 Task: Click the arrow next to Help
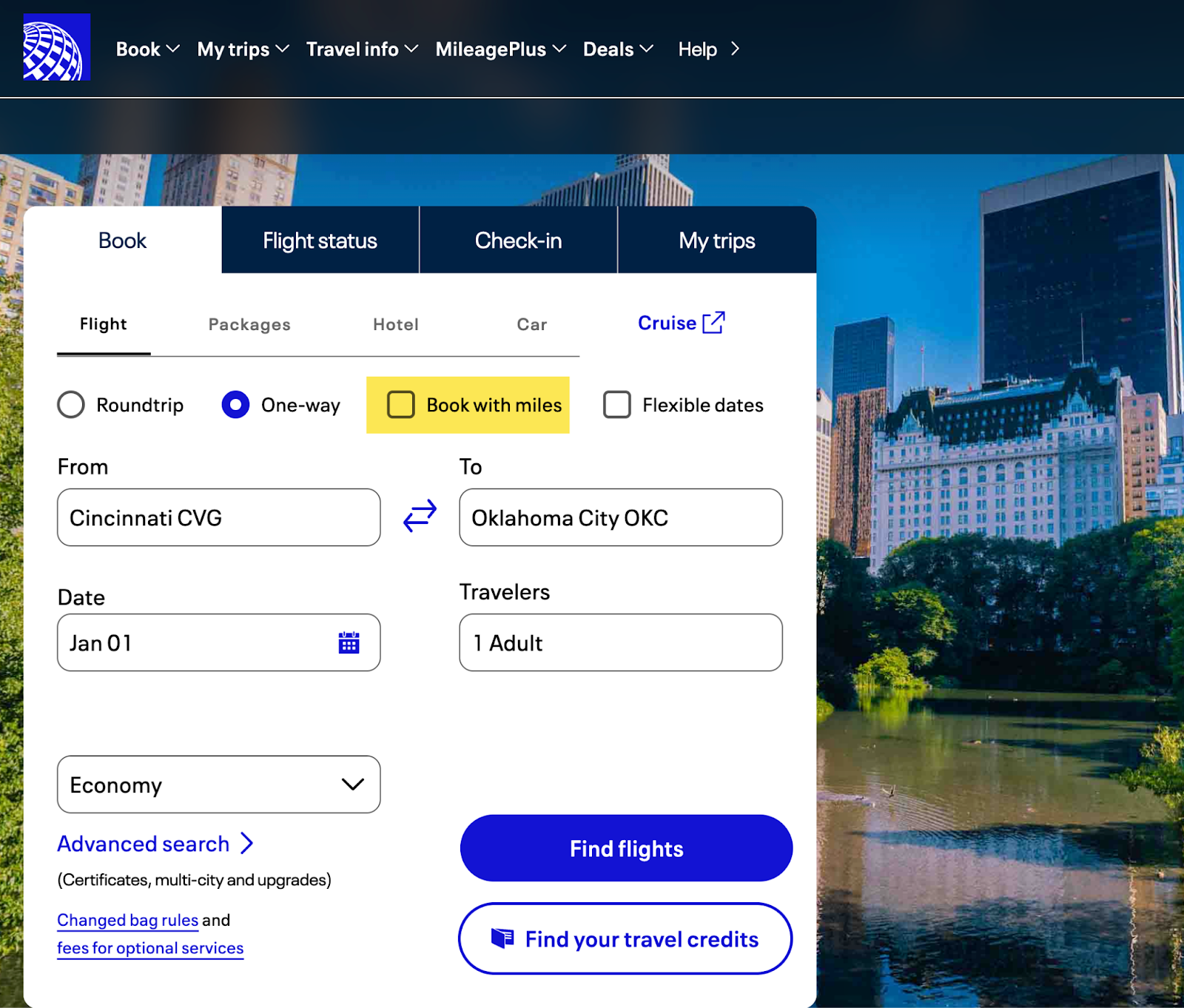click(x=735, y=49)
